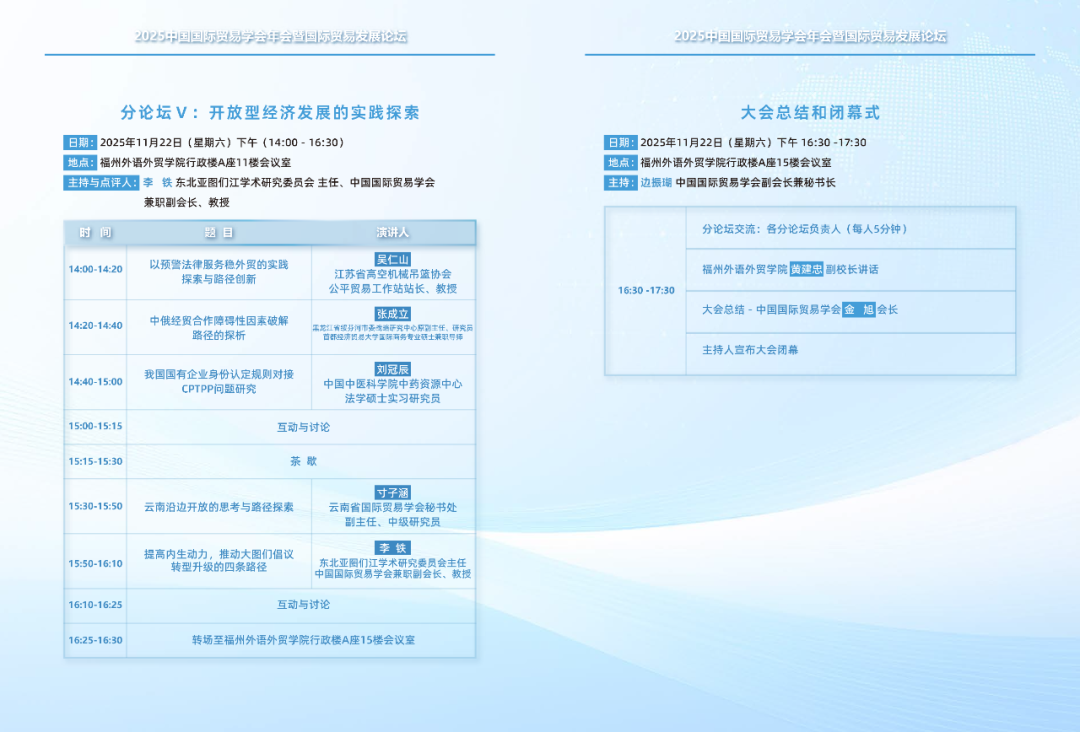Click the 大会总结和闭幕式 heading
1080x732 pixels.
810,112
